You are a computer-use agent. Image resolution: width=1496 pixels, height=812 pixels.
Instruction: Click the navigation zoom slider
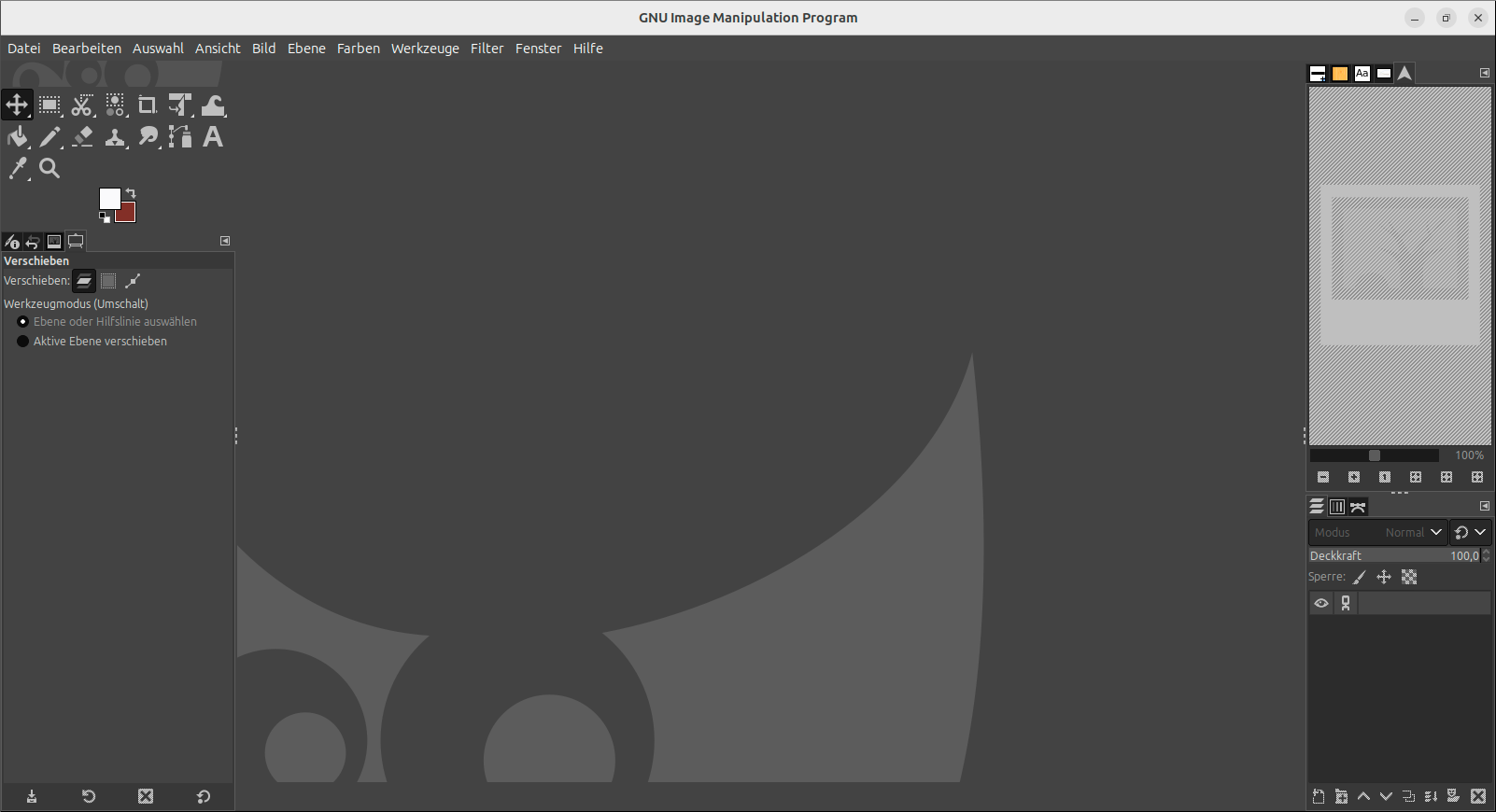(x=1375, y=455)
